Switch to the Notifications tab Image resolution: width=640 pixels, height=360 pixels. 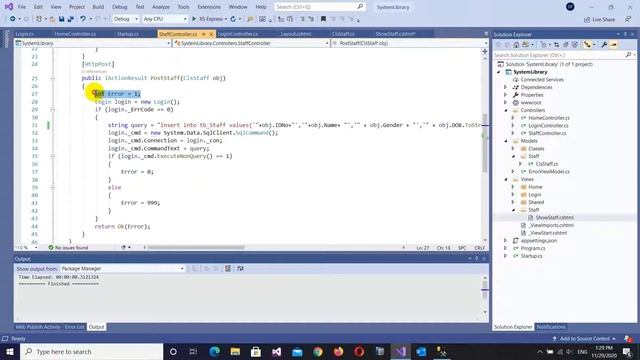[551, 327]
